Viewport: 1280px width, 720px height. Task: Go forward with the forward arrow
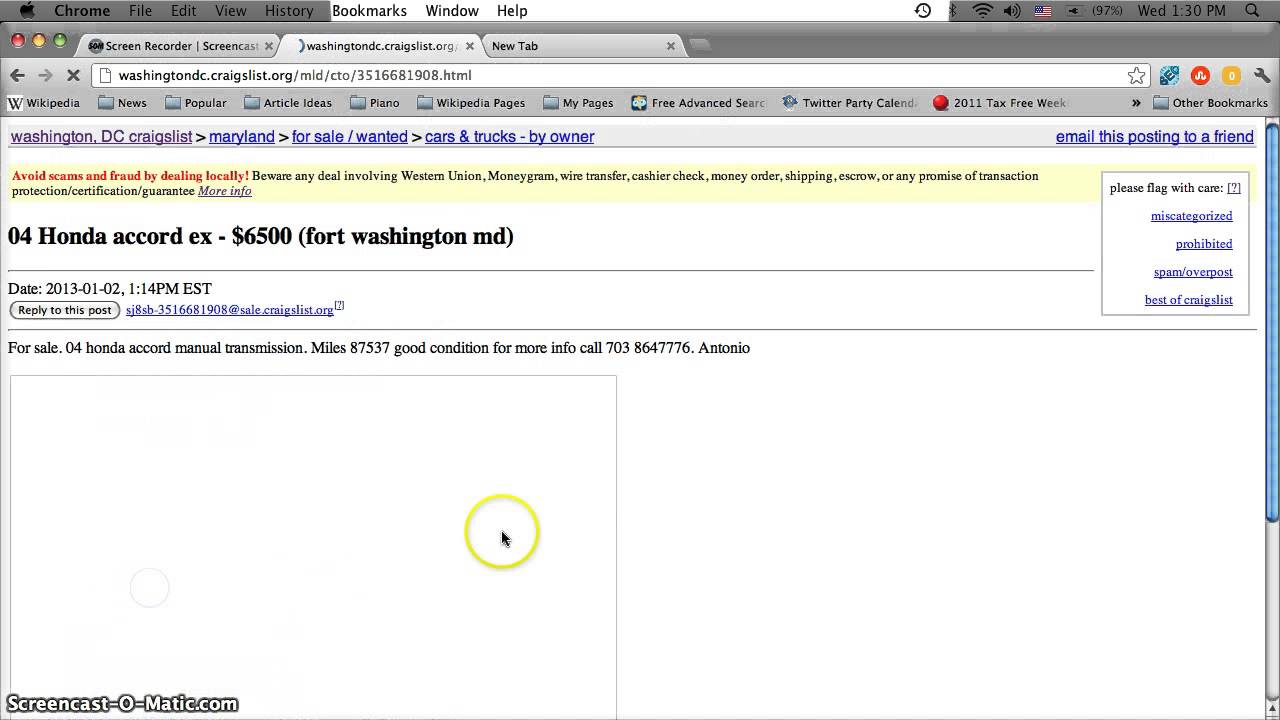tap(45, 75)
